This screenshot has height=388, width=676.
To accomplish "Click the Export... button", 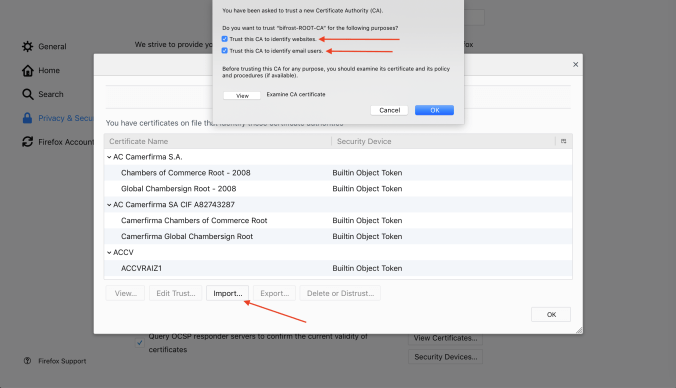I will point(274,293).
